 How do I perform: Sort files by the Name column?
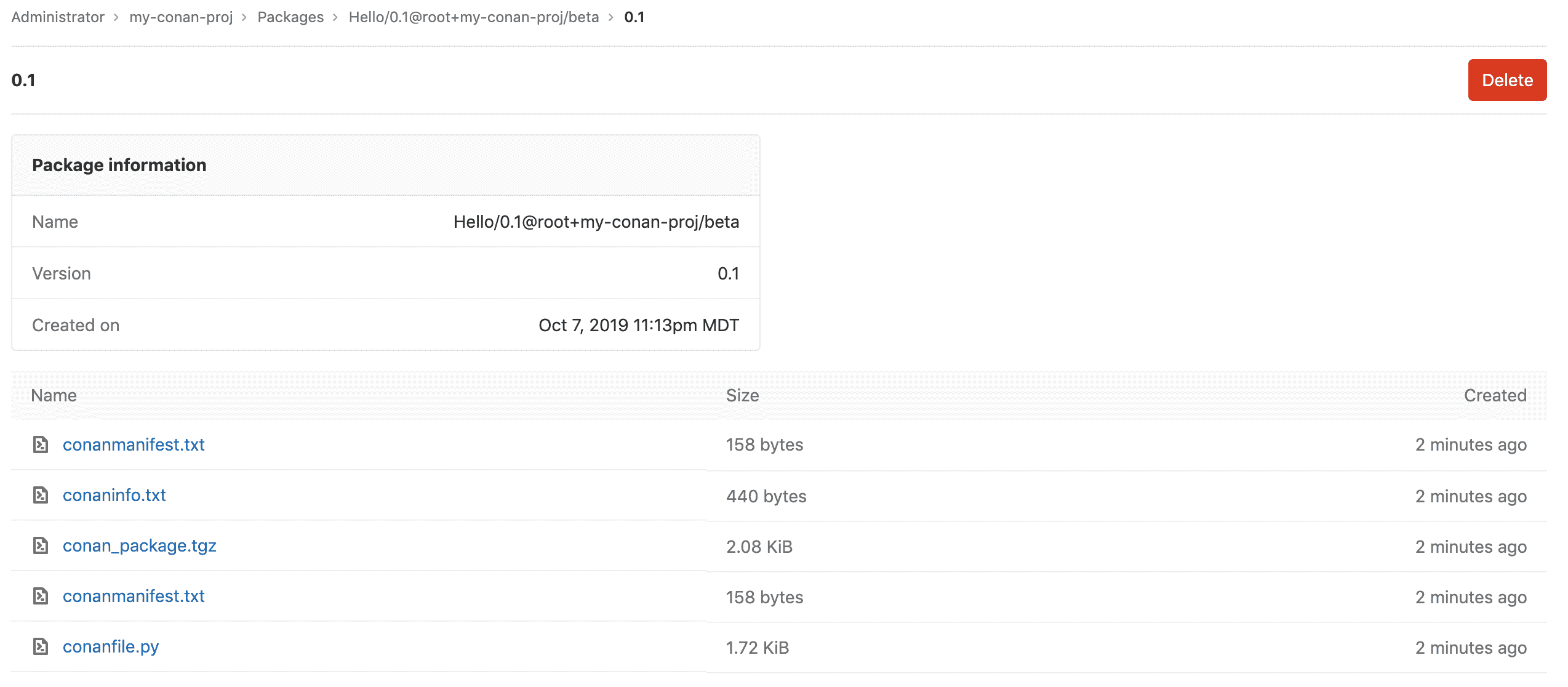click(54, 395)
